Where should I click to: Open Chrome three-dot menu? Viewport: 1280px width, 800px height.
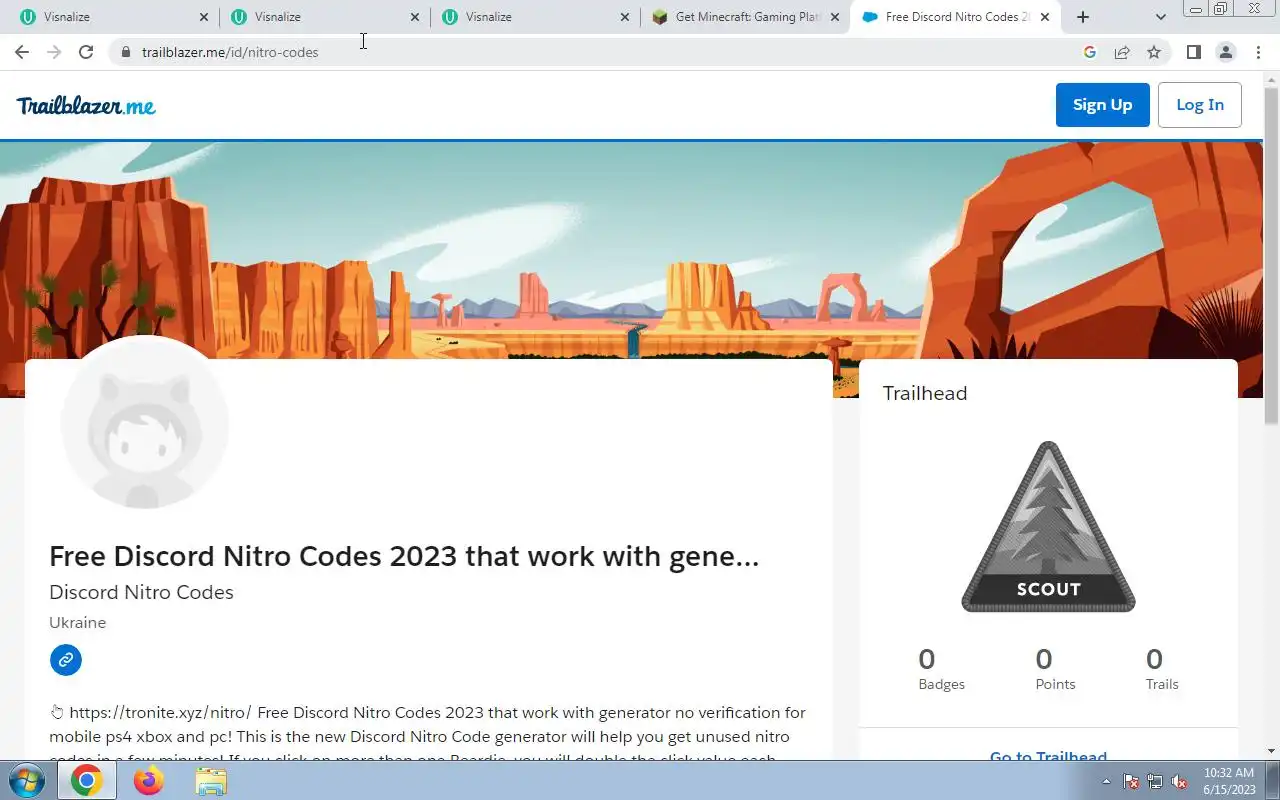click(1257, 52)
